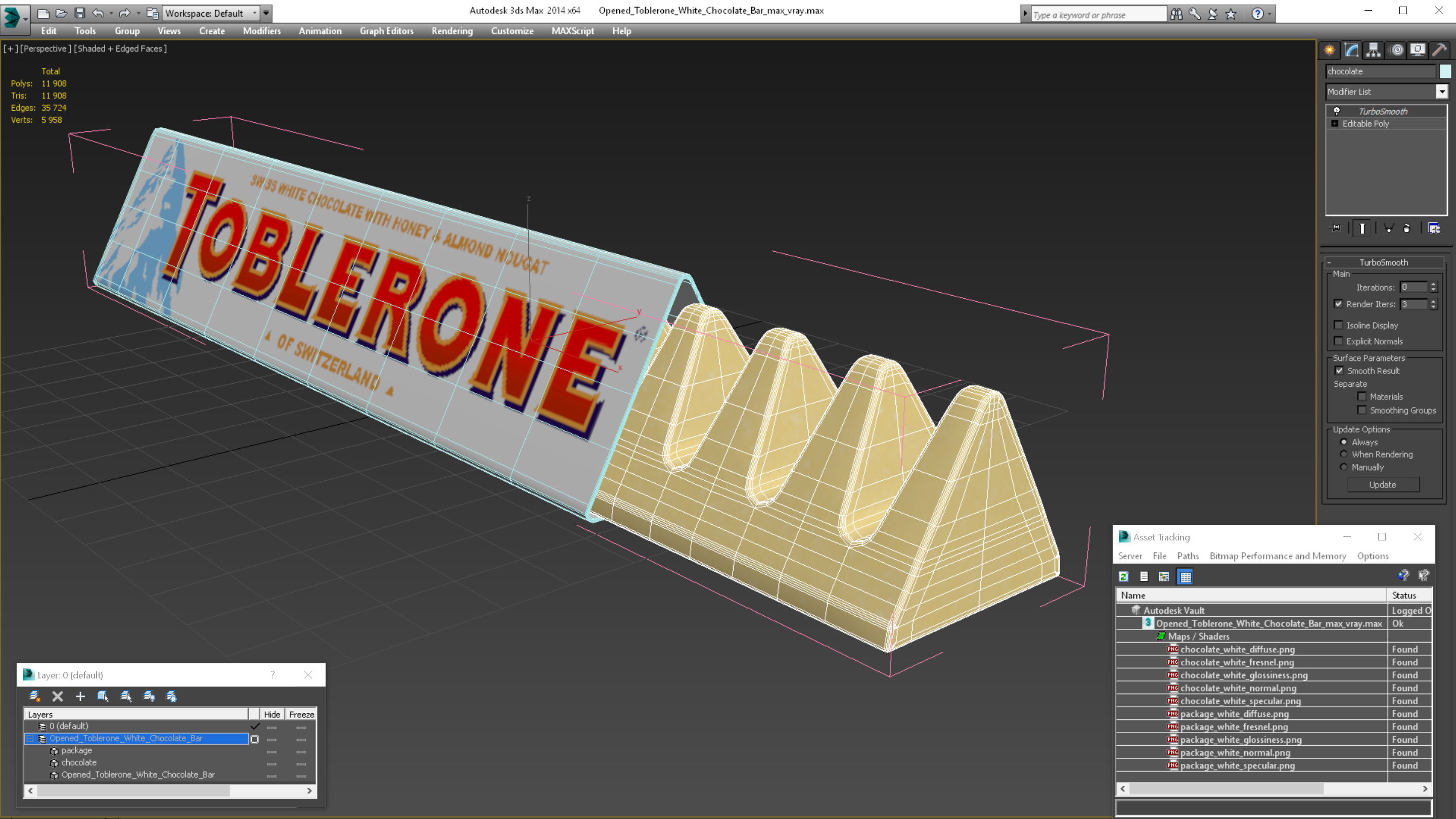Click the Save File floppy icon
The image size is (1456, 819).
click(x=80, y=13)
